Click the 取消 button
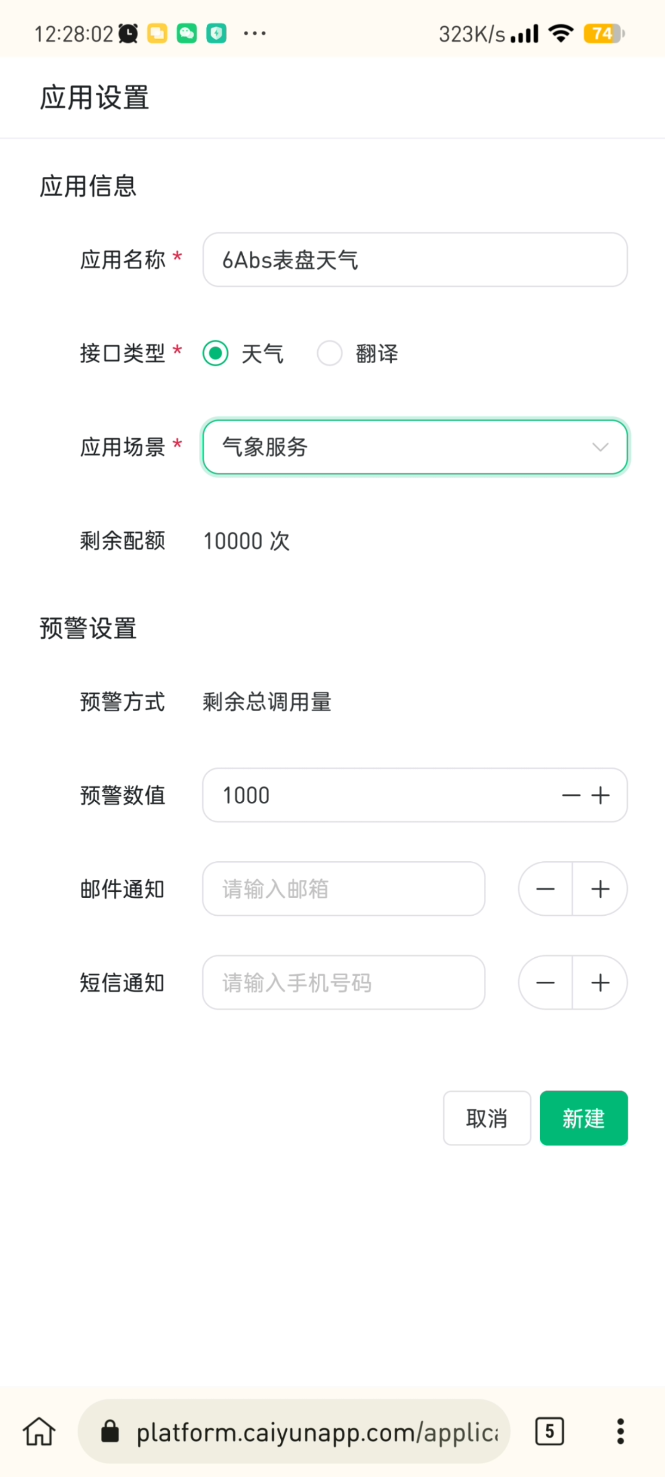665x1477 pixels. pos(487,1118)
